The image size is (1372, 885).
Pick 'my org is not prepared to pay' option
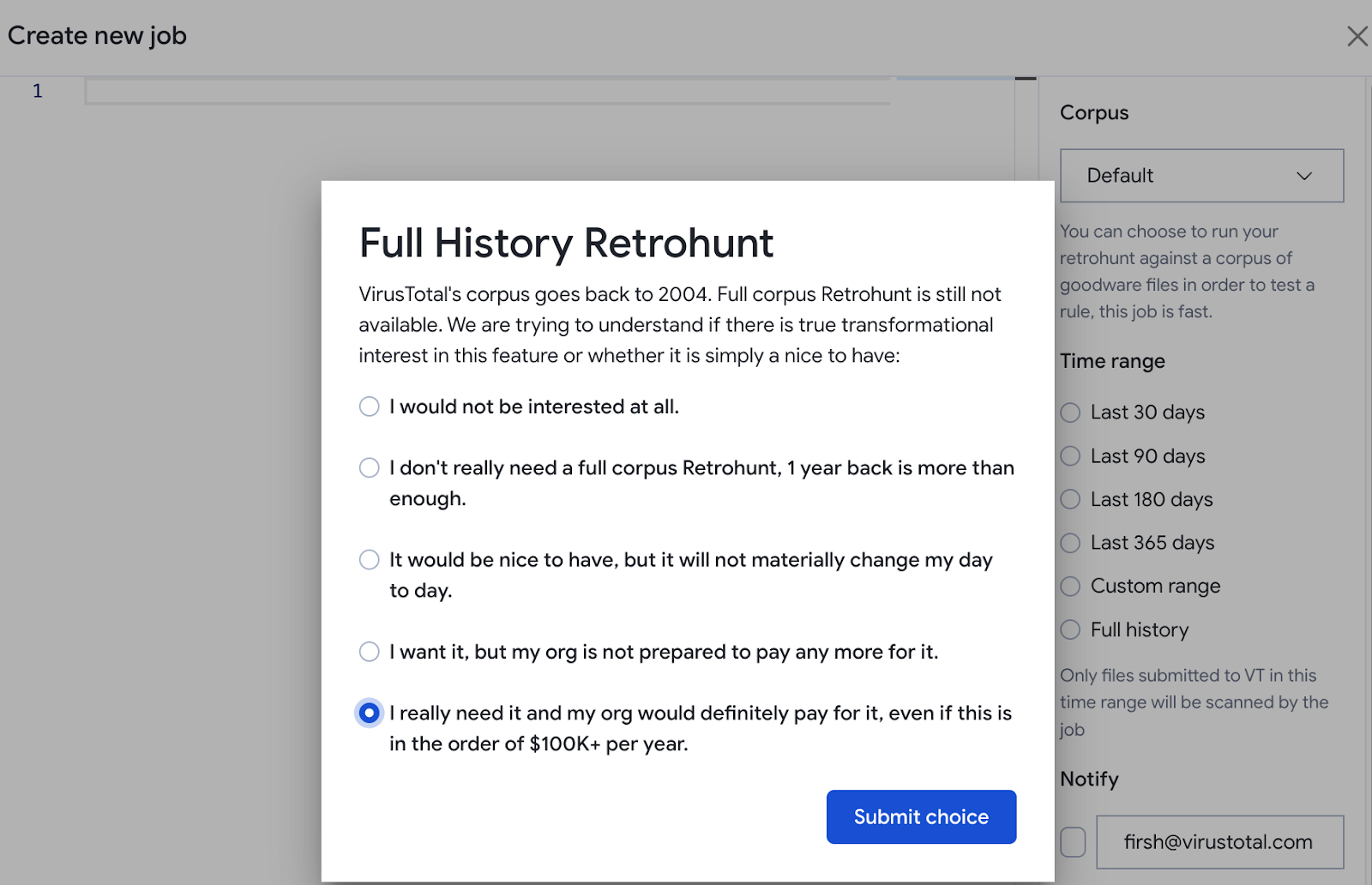pyautogui.click(x=369, y=652)
